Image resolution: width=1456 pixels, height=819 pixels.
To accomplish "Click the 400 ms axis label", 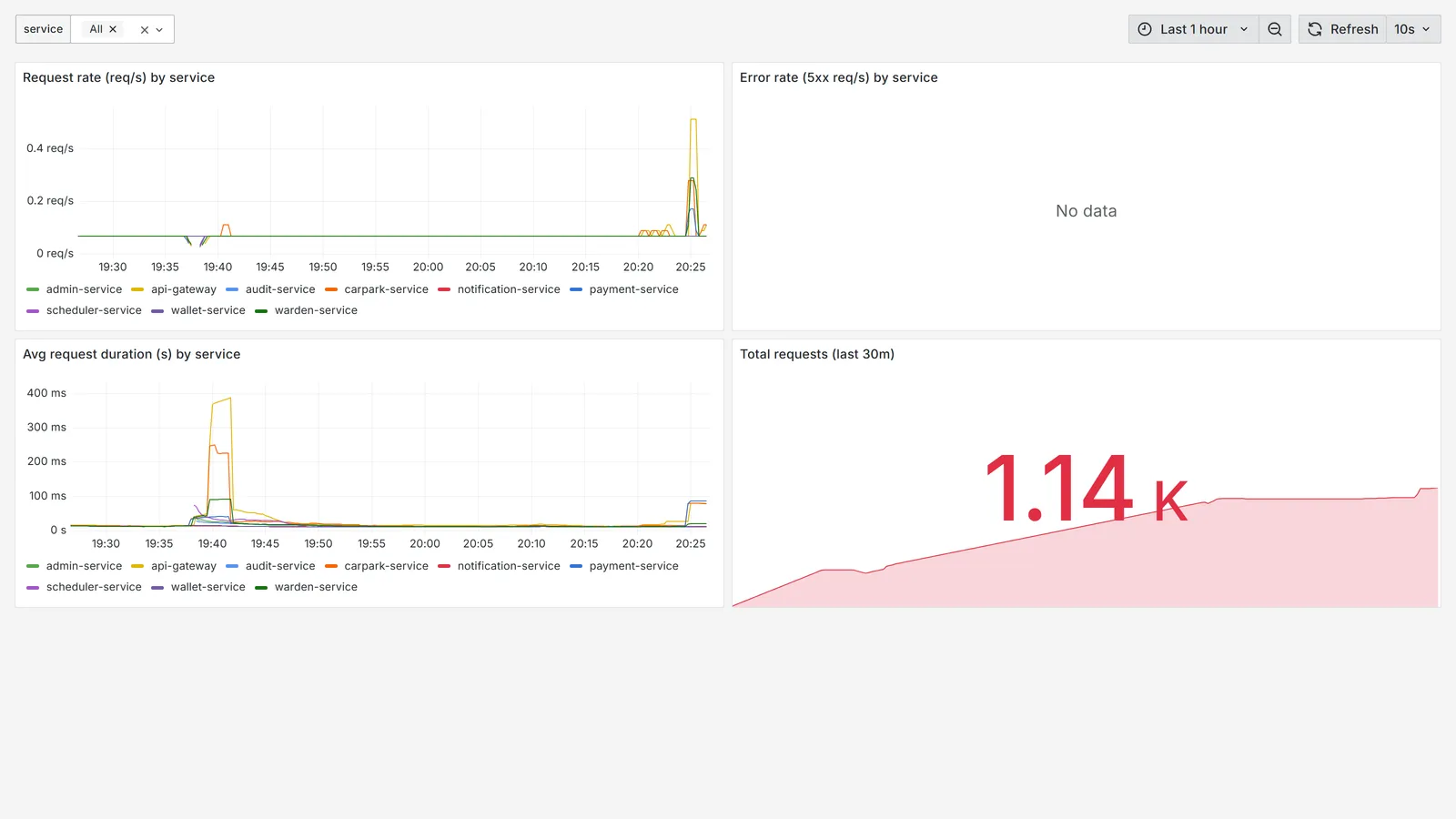I will coord(46,393).
